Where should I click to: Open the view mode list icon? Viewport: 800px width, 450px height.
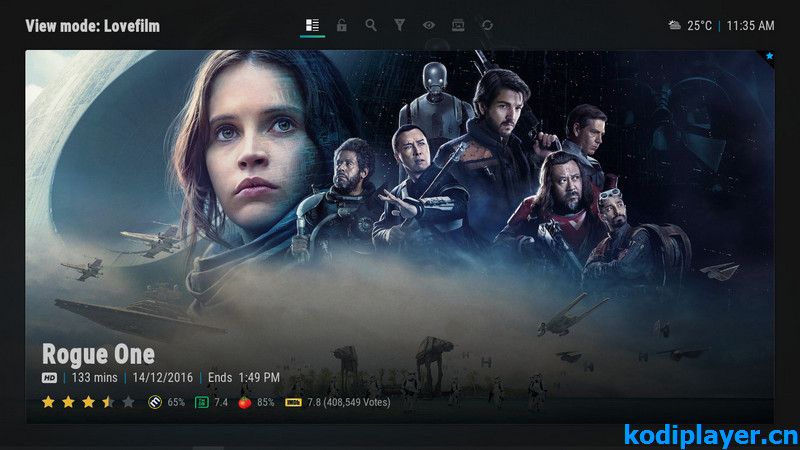pyautogui.click(x=312, y=25)
